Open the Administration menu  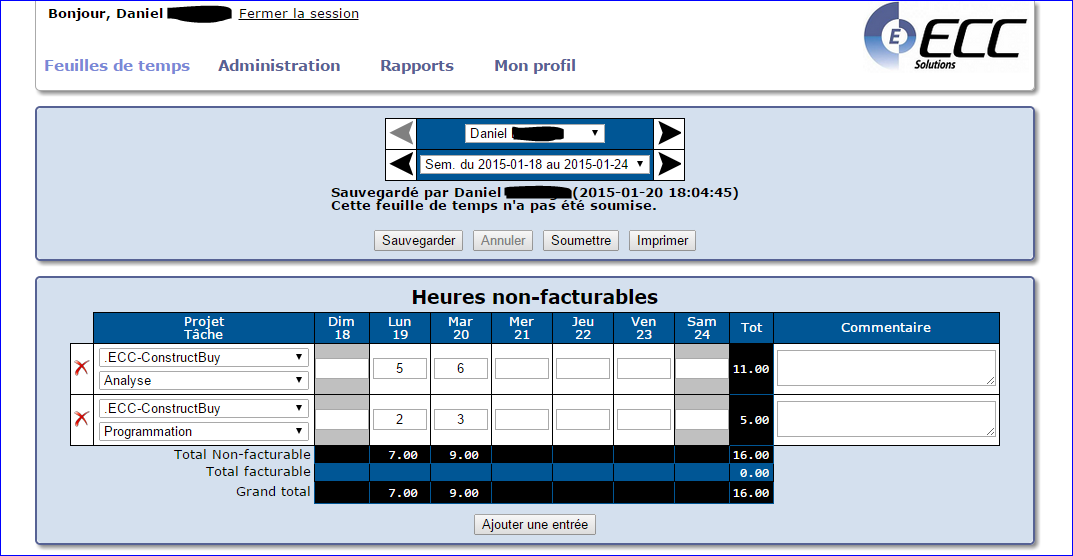point(279,66)
